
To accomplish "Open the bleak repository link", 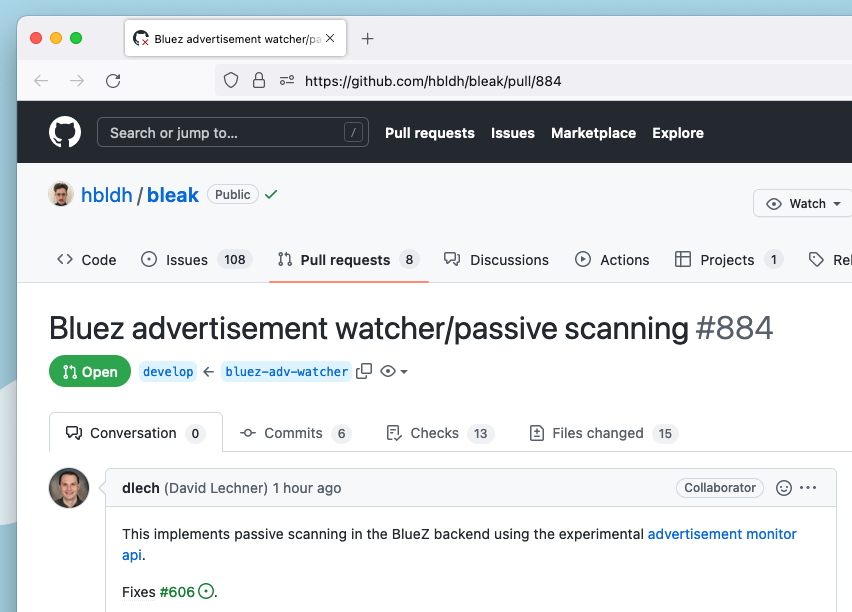I will tap(173, 195).
